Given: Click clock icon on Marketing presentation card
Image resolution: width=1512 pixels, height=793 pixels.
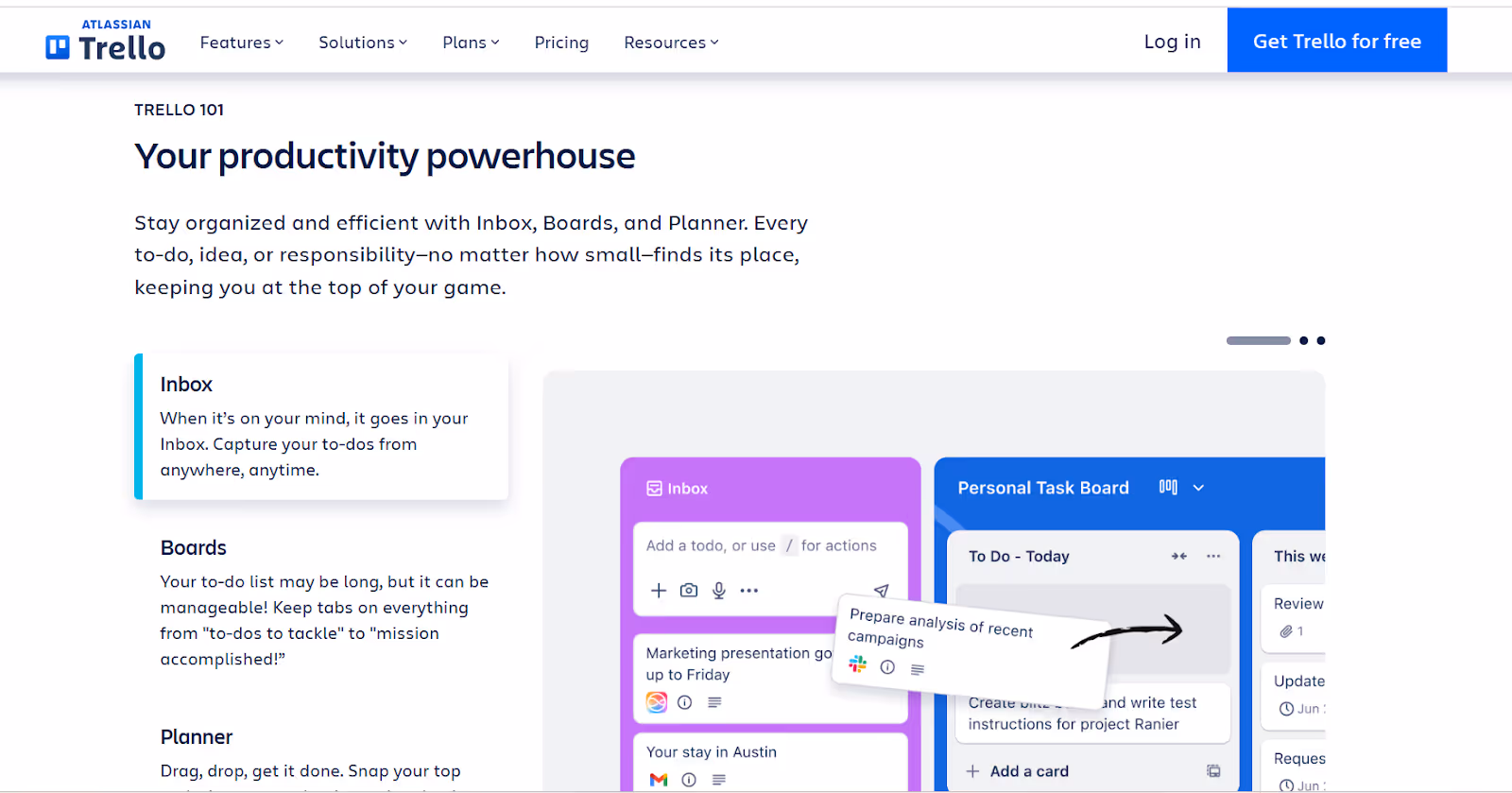Looking at the screenshot, I should click(685, 702).
